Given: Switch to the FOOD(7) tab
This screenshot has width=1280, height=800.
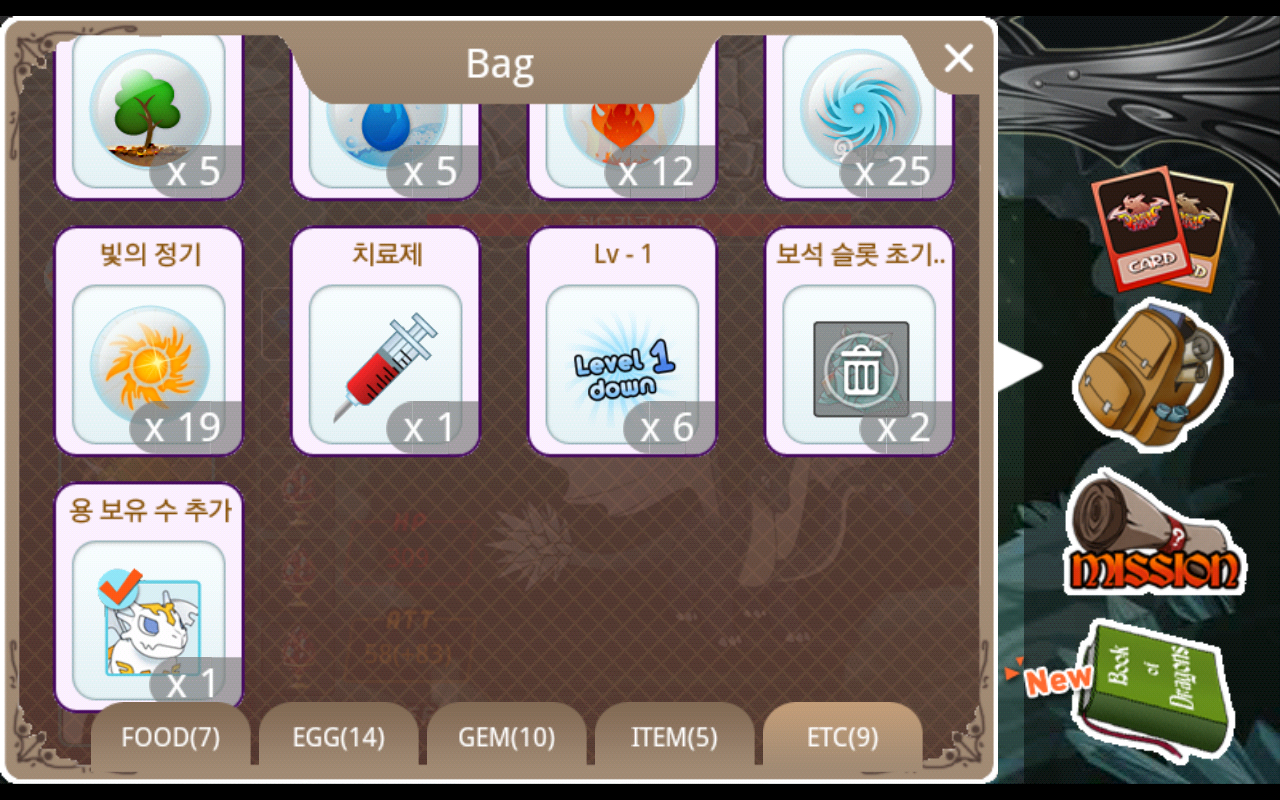Looking at the screenshot, I should click(x=171, y=738).
